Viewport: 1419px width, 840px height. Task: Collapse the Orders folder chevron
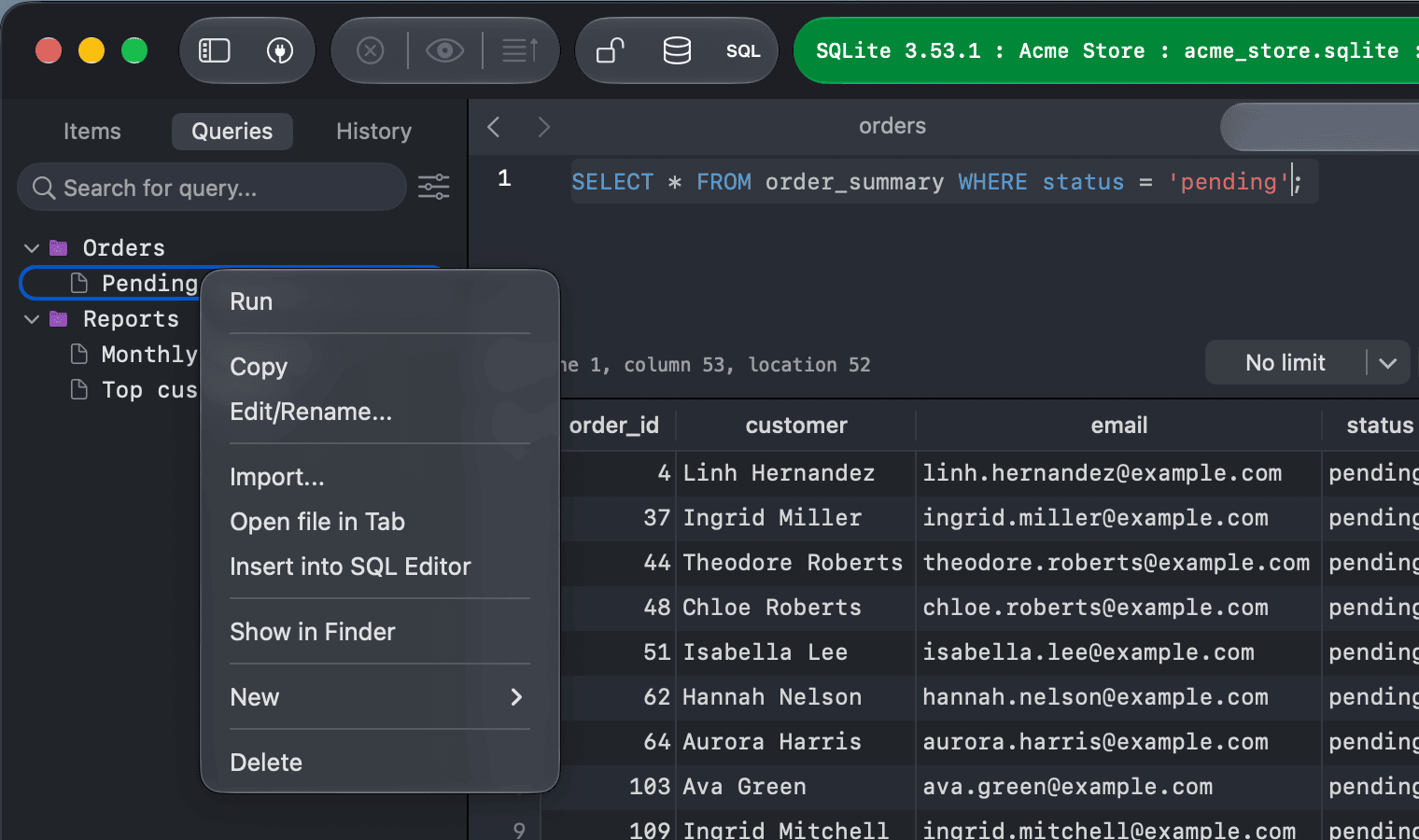tap(32, 247)
